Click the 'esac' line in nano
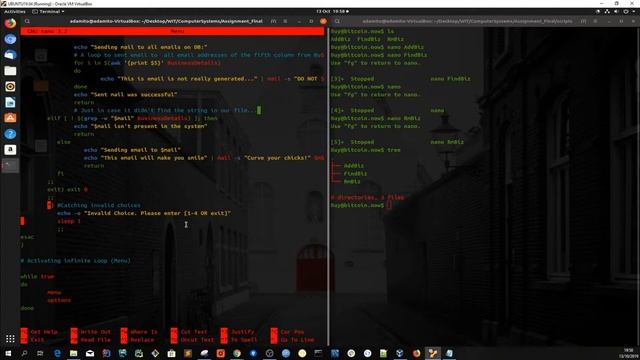 pos(27,237)
